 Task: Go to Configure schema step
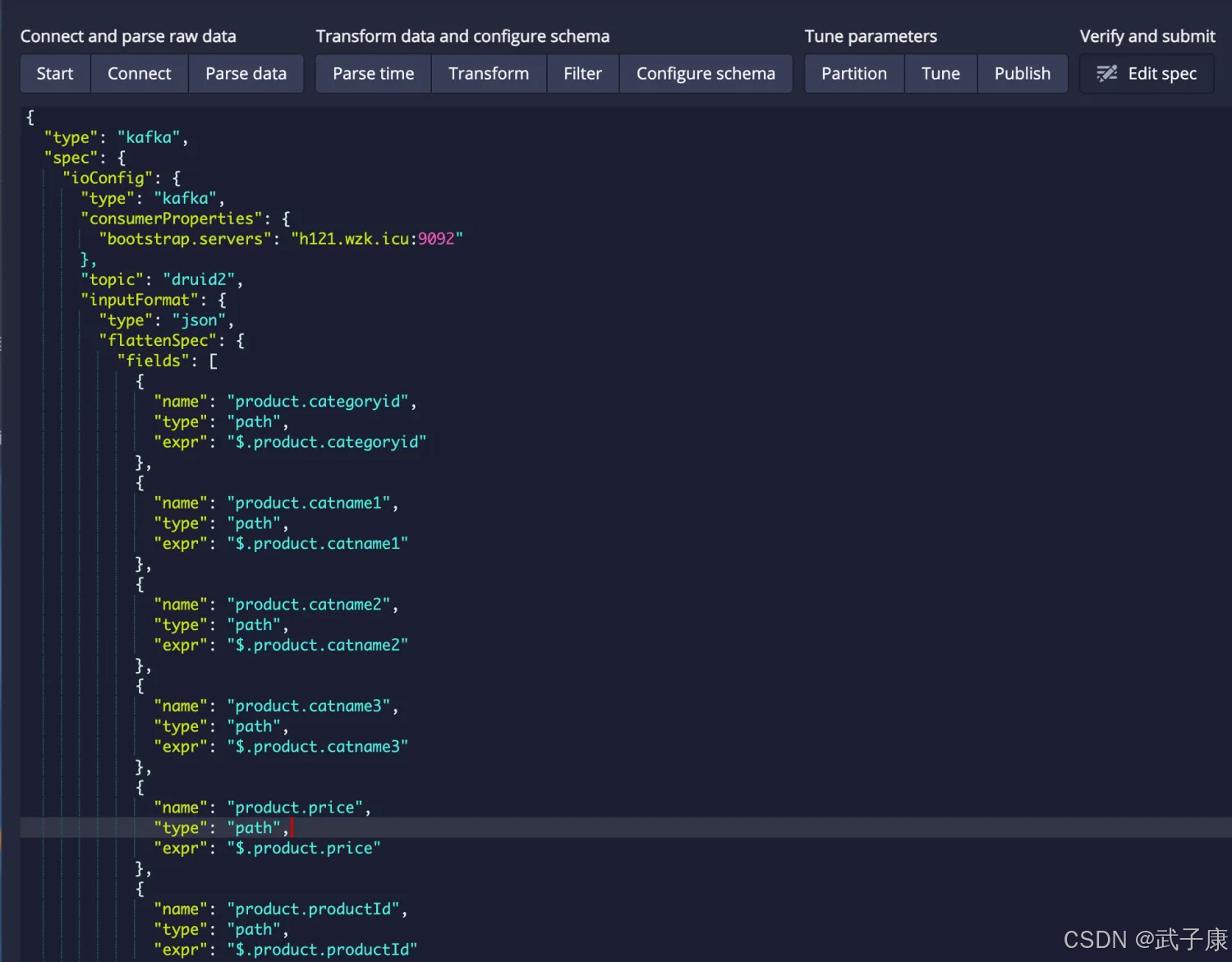pyautogui.click(x=705, y=74)
